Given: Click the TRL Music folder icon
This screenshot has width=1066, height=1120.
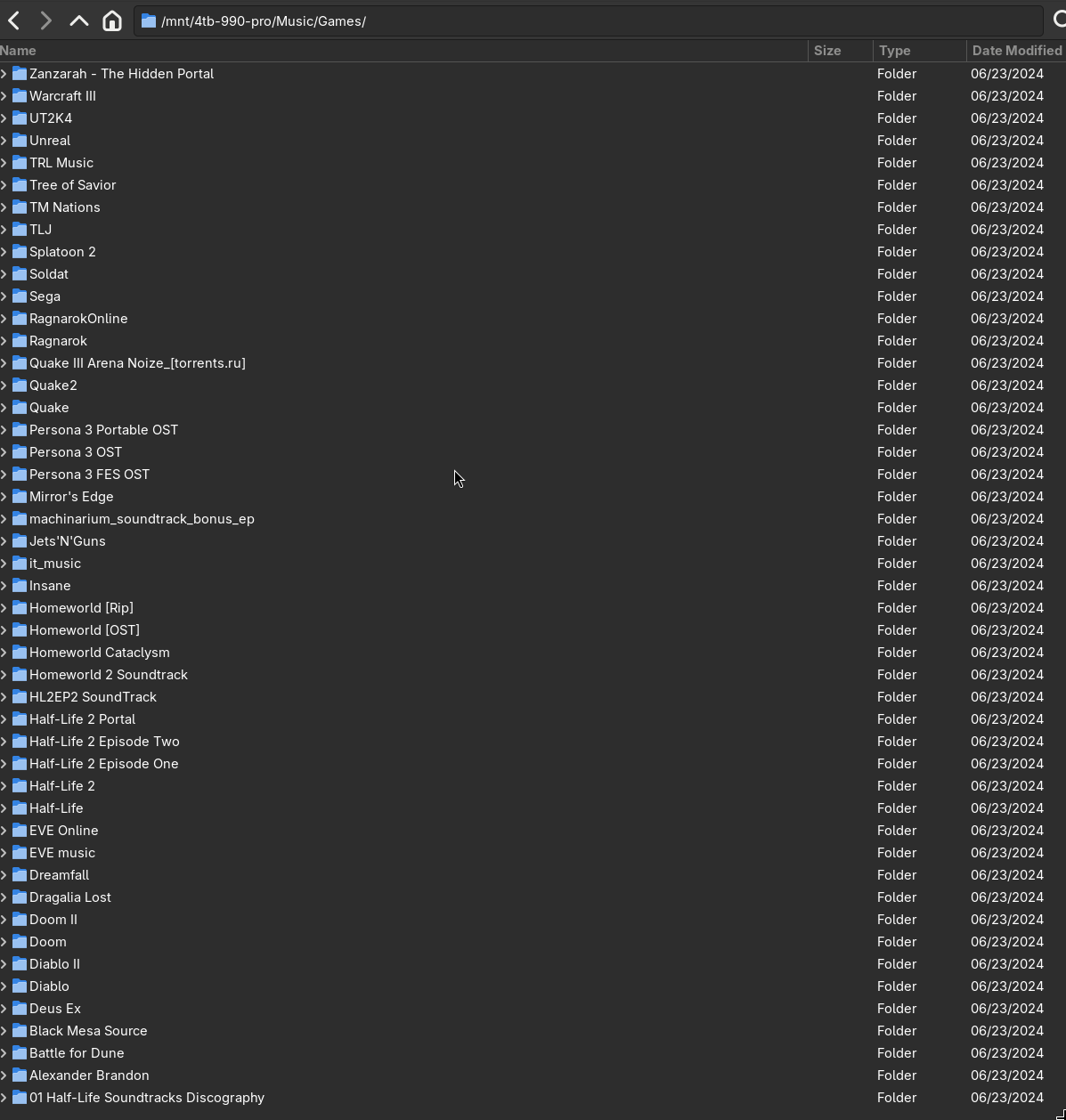Looking at the screenshot, I should [19, 163].
